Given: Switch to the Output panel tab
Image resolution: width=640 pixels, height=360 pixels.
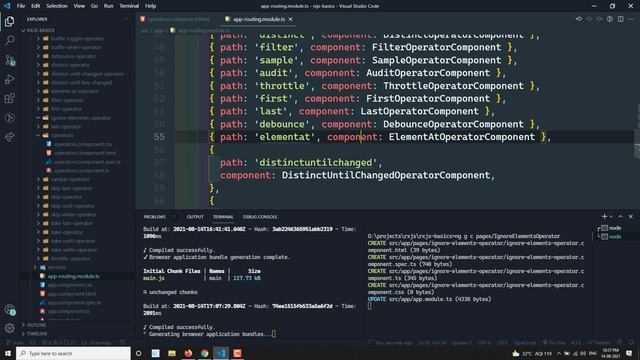Looking at the screenshot, I should coord(195,217).
